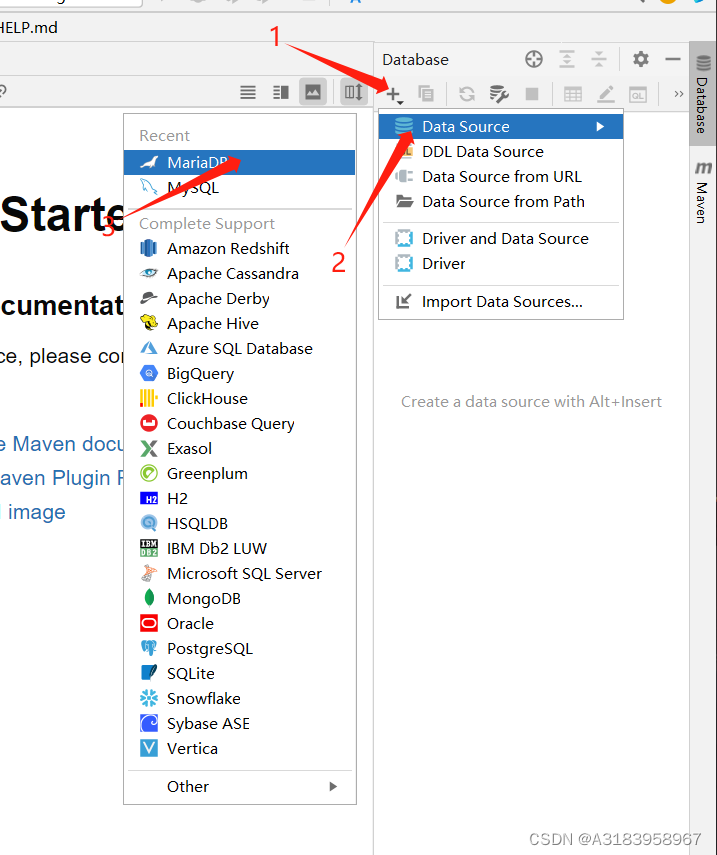This screenshot has height=855, width=717.
Task: Choose Snowflake data source
Action: [239, 699]
